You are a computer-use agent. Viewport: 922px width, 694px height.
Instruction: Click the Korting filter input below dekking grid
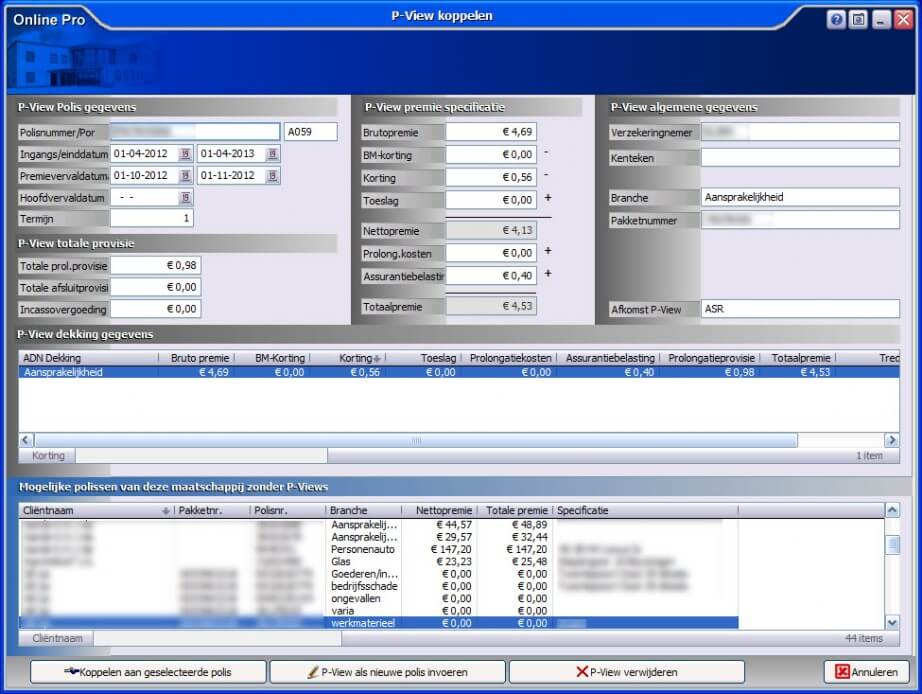tap(201, 456)
